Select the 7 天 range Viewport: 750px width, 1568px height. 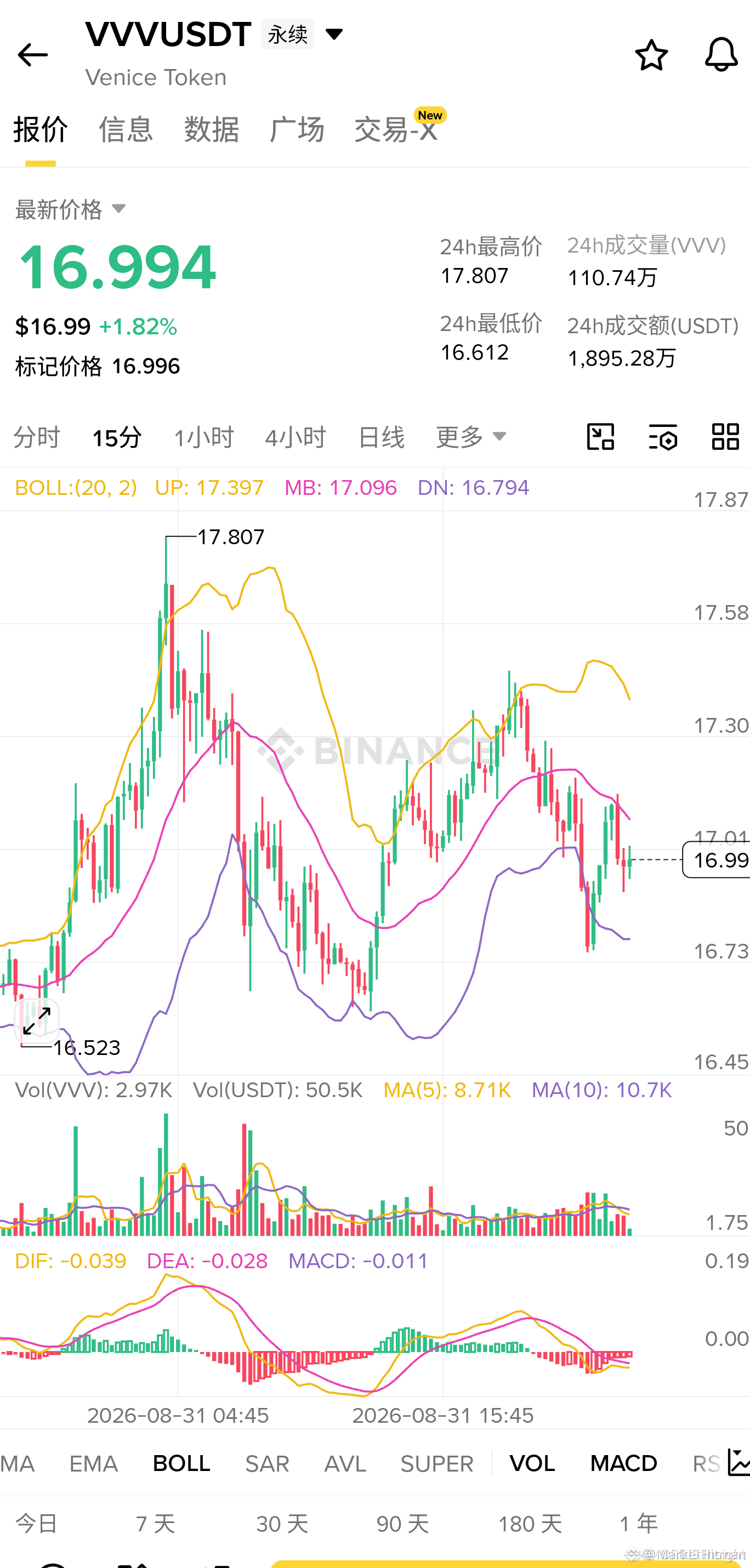155,1523
